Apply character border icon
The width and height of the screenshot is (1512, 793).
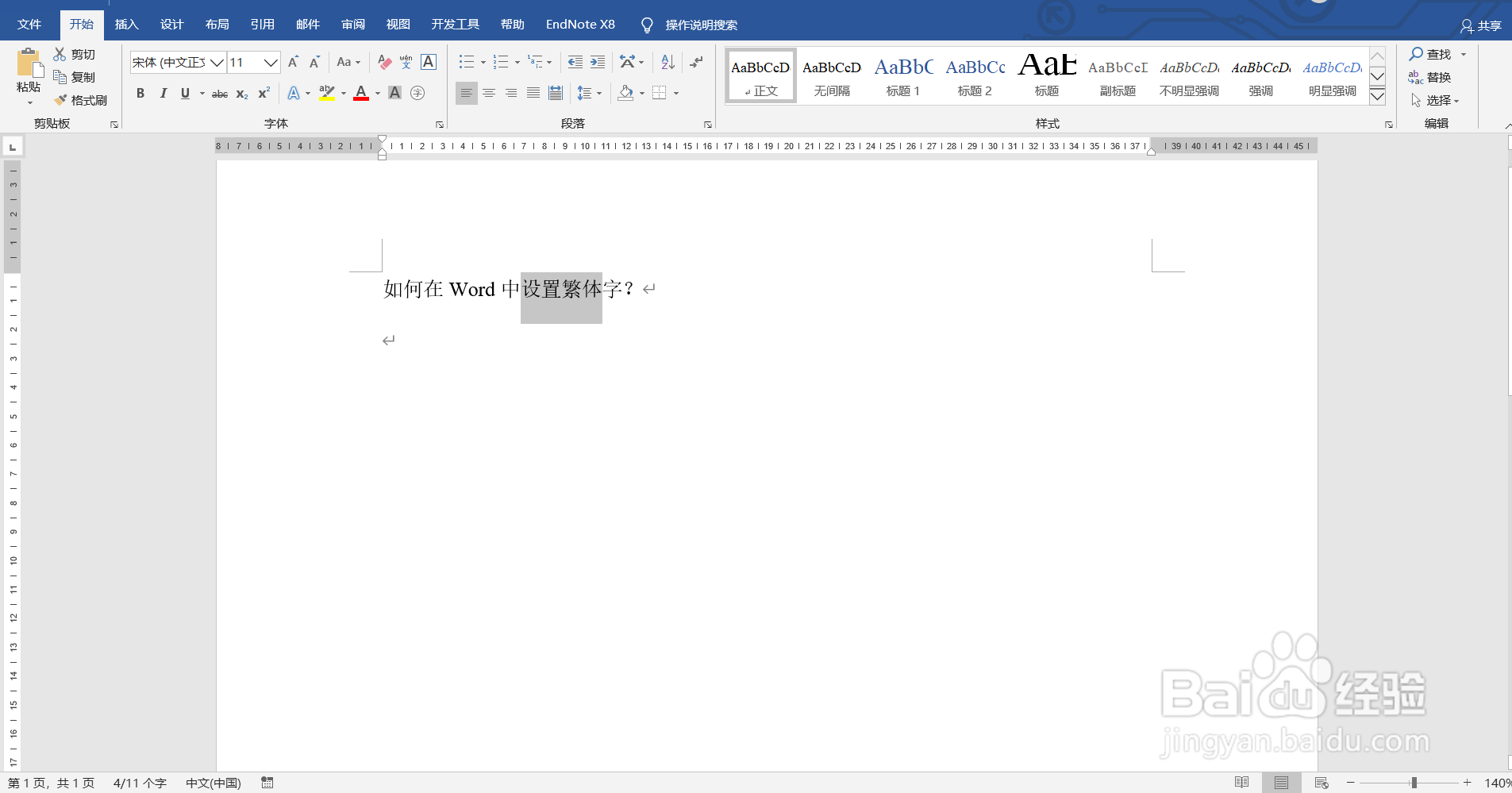click(429, 62)
